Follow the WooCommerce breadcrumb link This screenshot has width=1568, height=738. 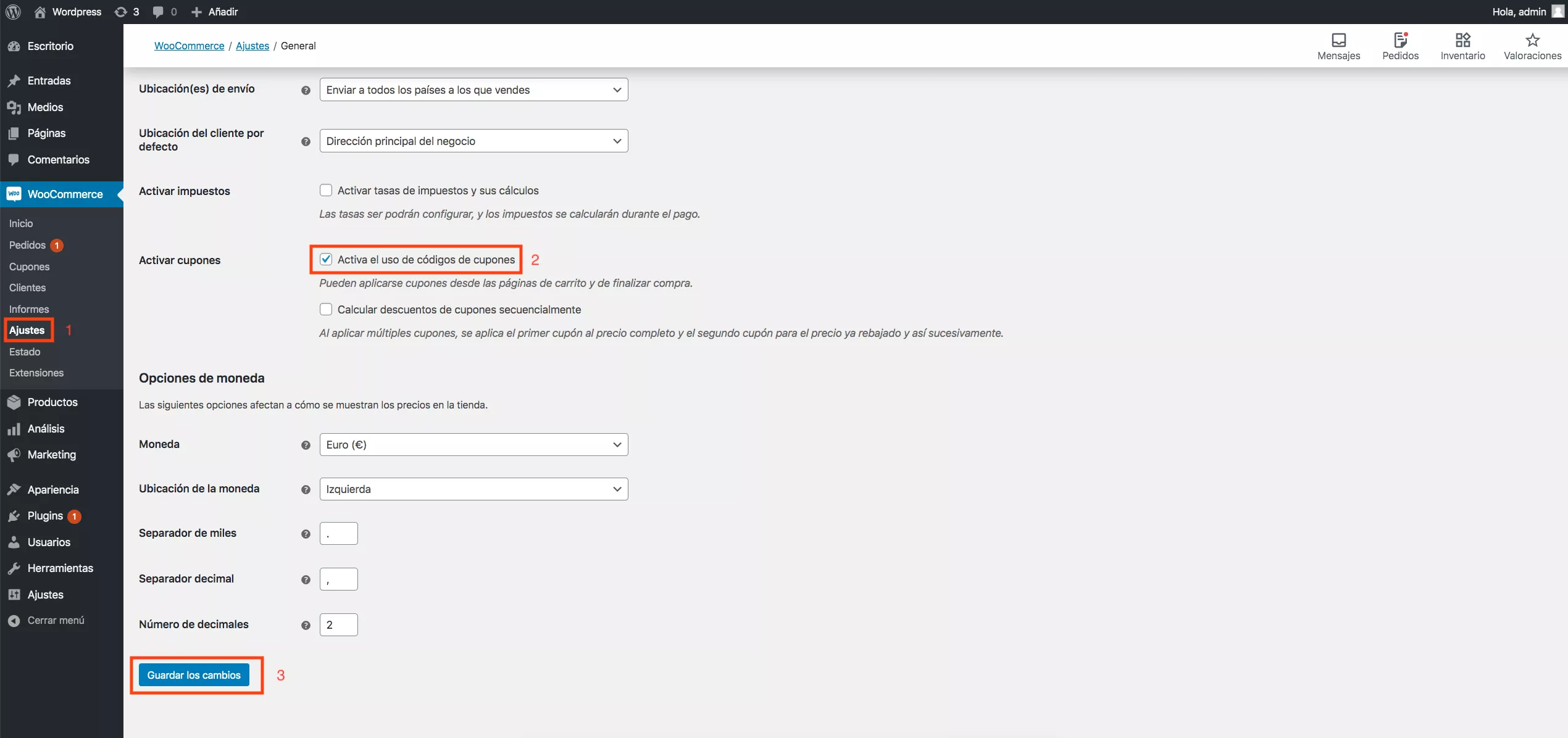(189, 46)
